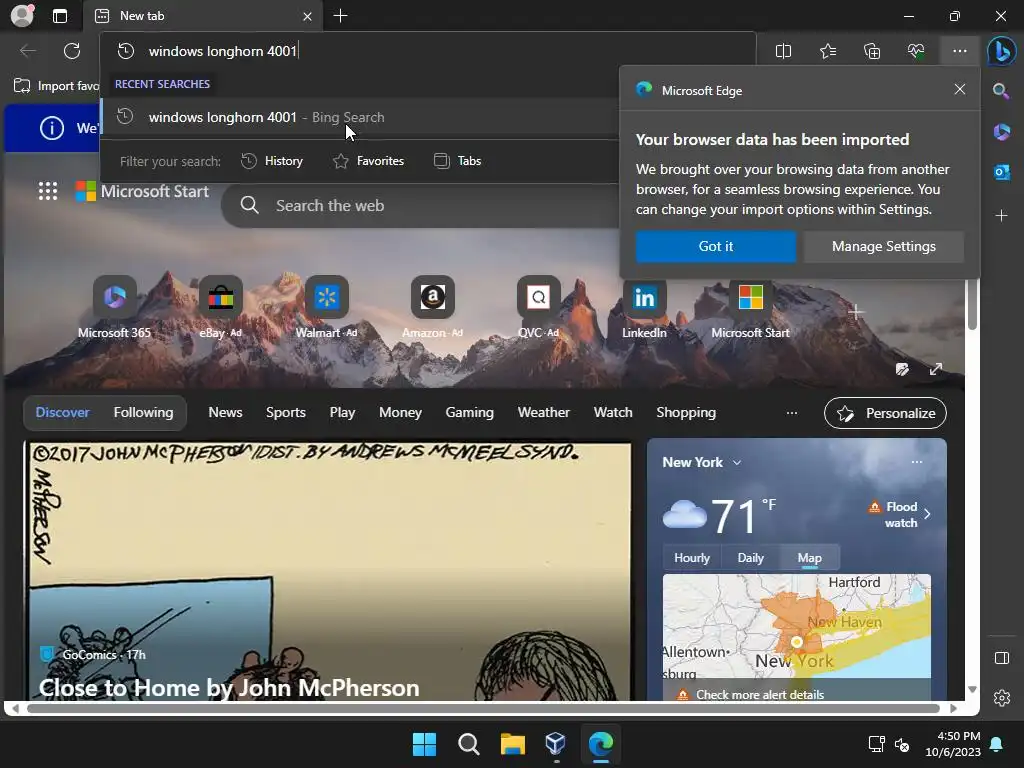
Task: Open the Gaming tab
Action: (470, 413)
